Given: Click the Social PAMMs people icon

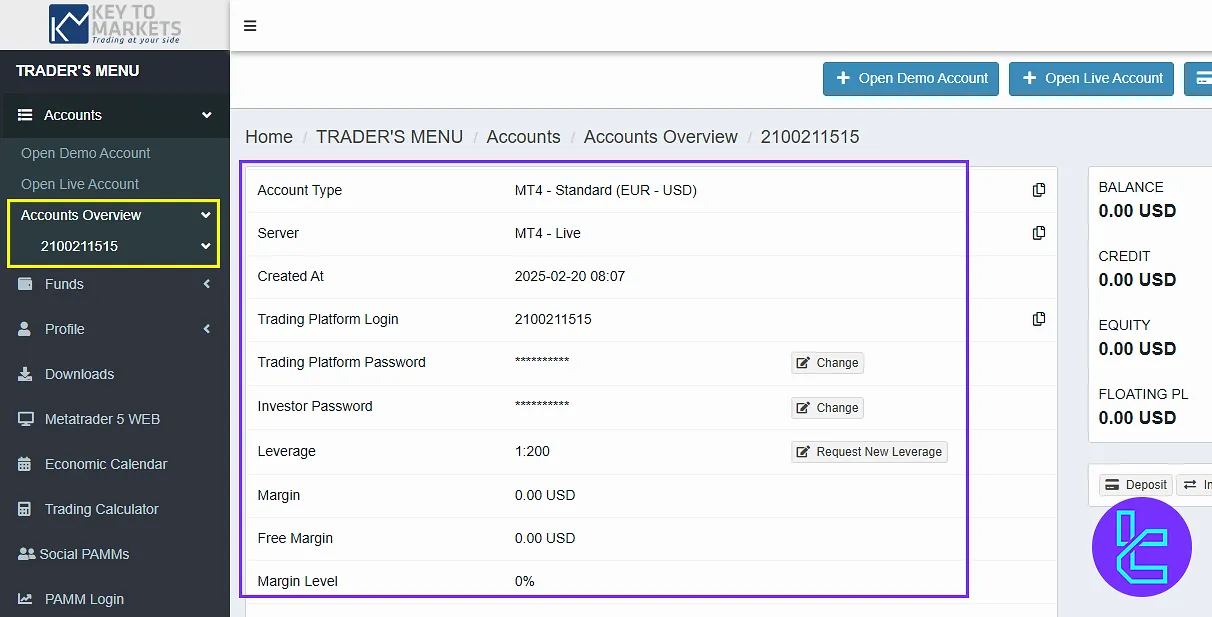Looking at the screenshot, I should pos(26,554).
